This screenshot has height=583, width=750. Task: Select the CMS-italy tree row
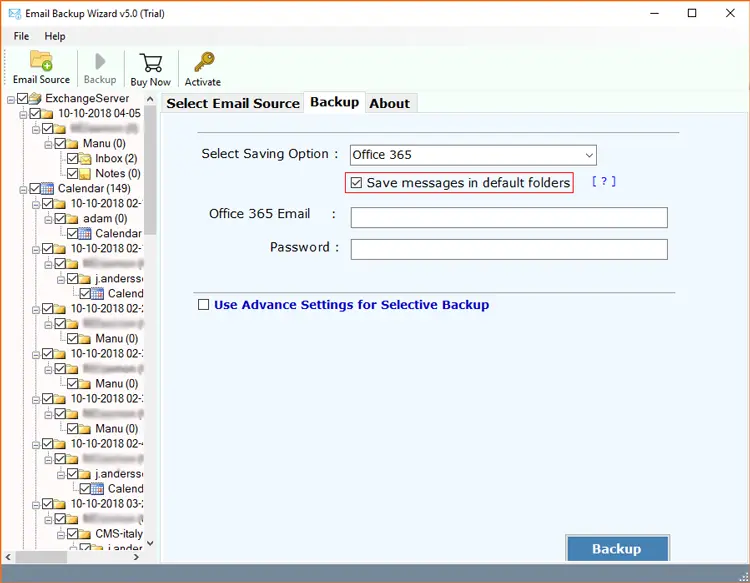coord(119,533)
